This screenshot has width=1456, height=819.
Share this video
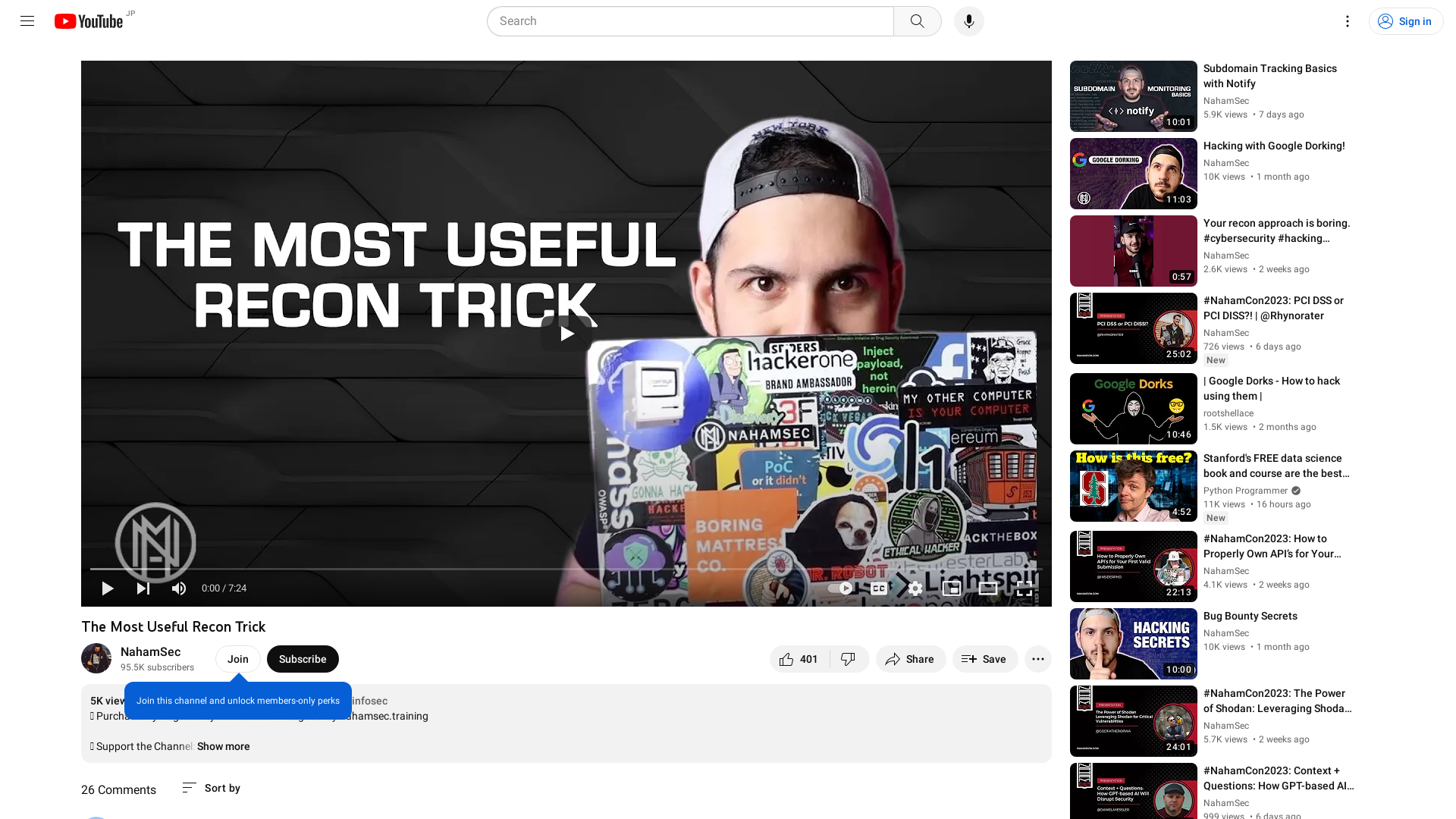[x=910, y=659]
